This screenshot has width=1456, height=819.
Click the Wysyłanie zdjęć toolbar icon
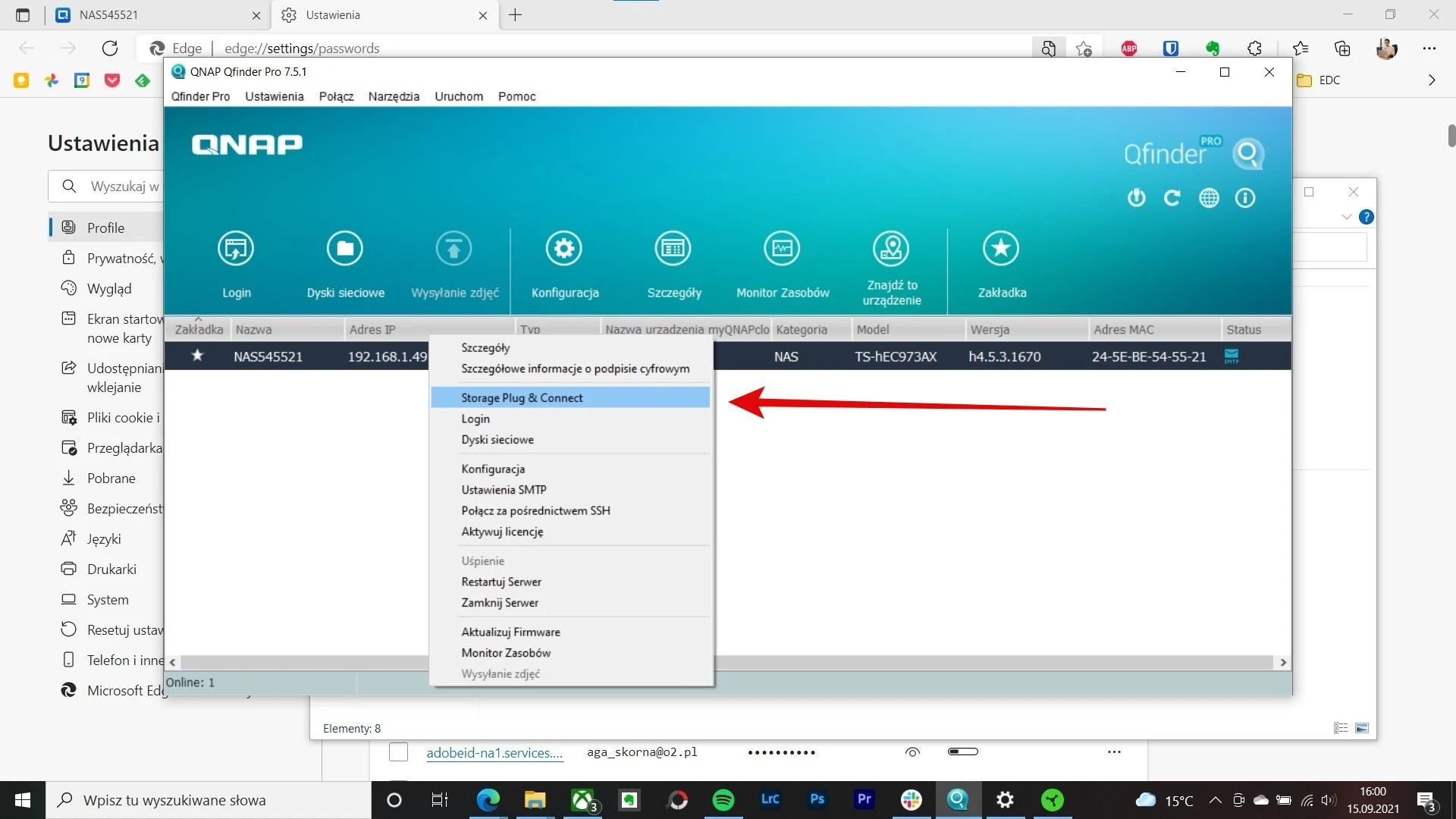[454, 249]
